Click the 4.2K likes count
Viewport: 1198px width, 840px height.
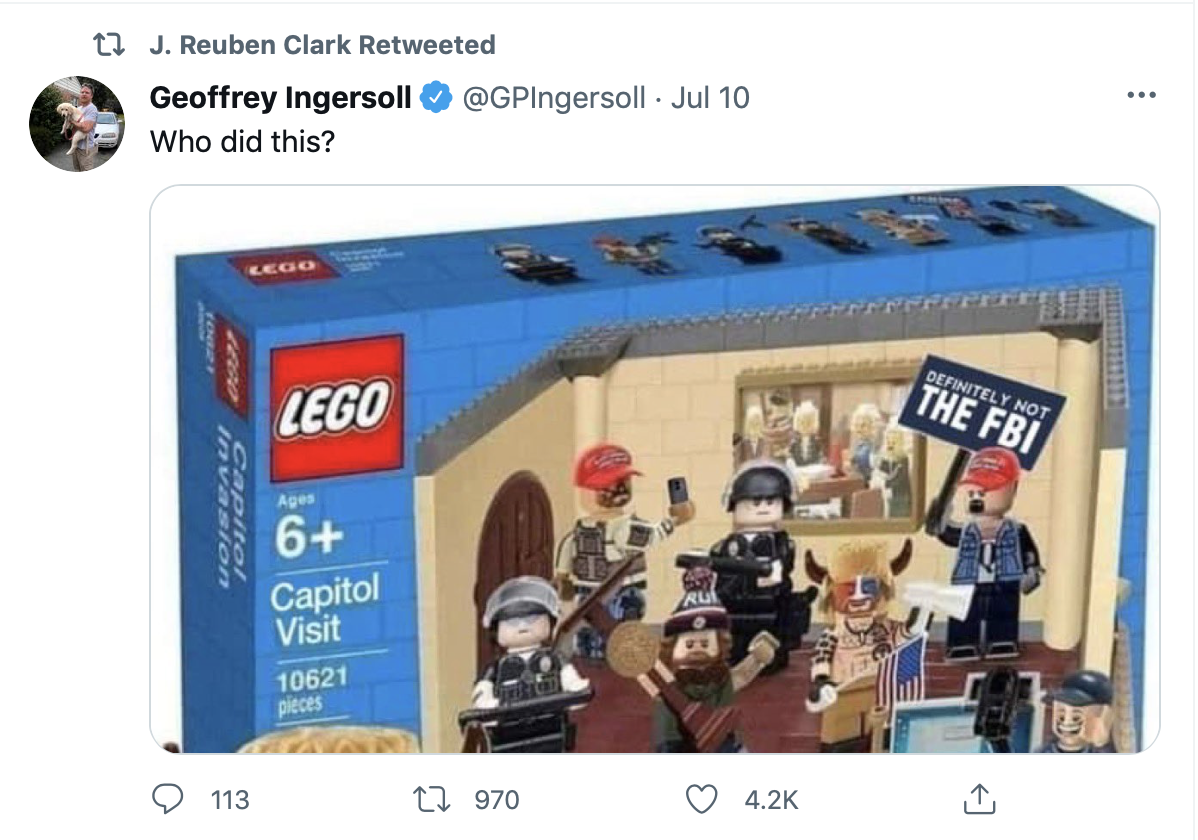772,799
